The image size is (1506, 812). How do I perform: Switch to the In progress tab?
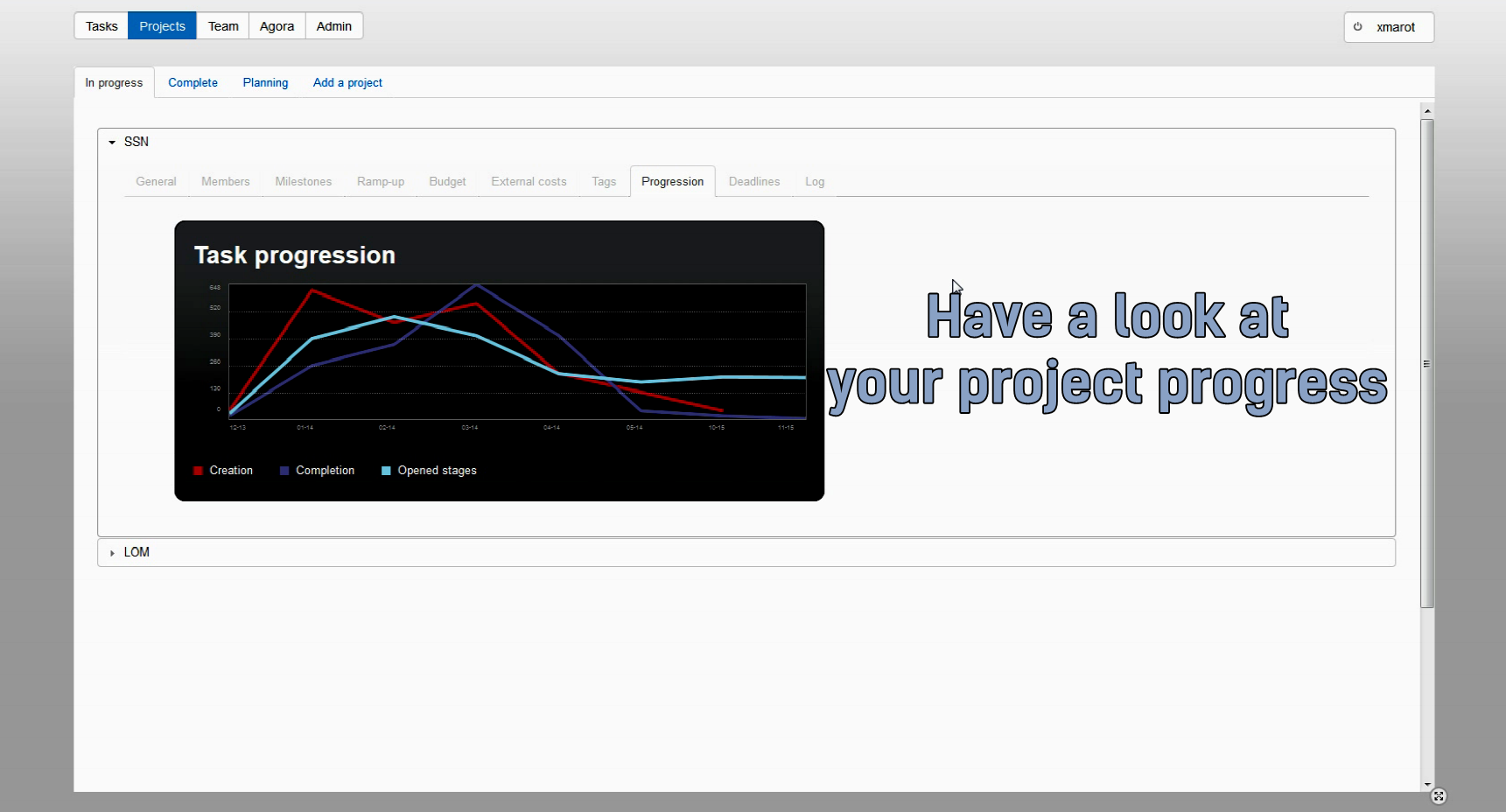click(x=114, y=82)
